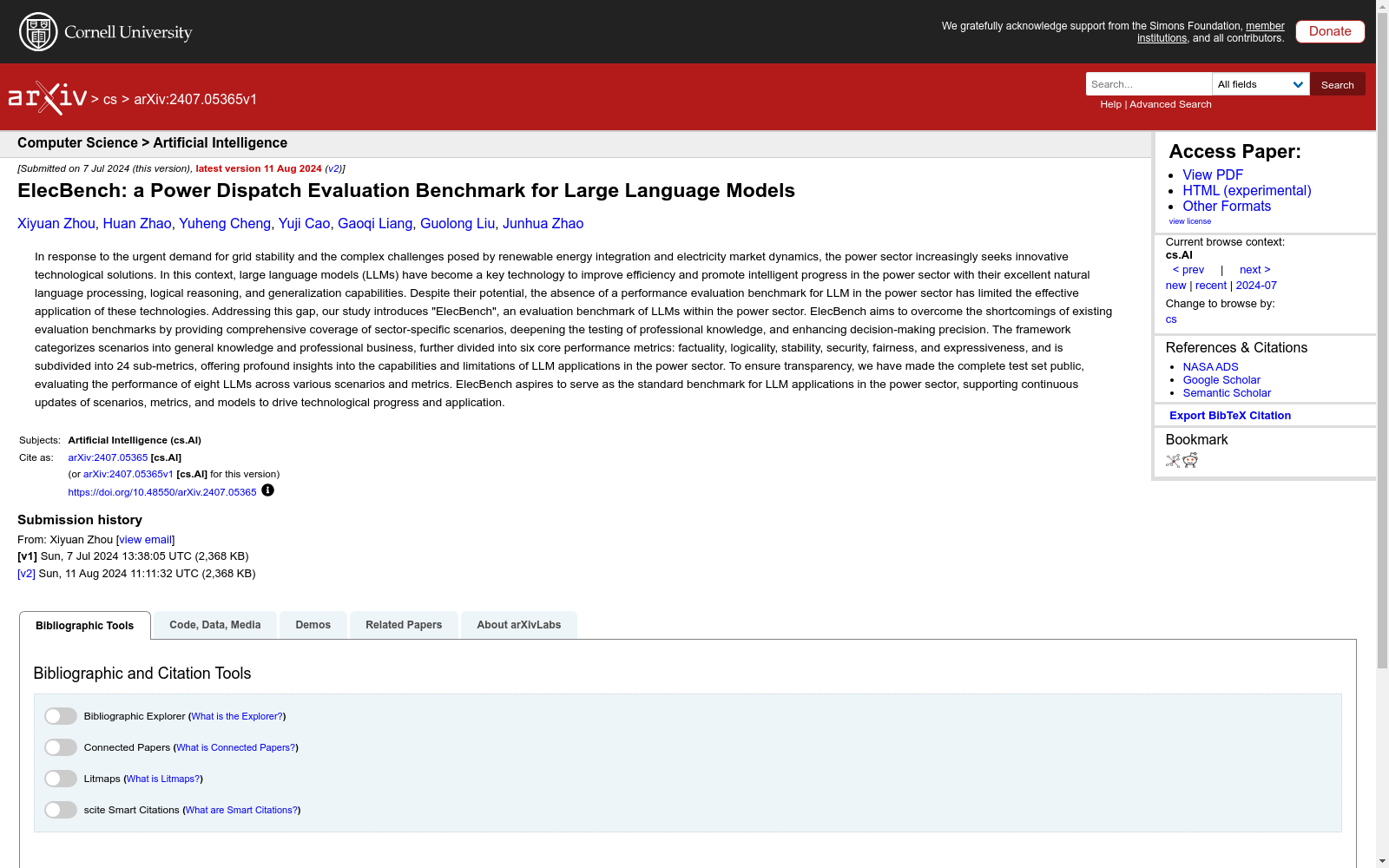This screenshot has width=1389, height=868.
Task: Open author Yuji Cao link
Action: (304, 224)
